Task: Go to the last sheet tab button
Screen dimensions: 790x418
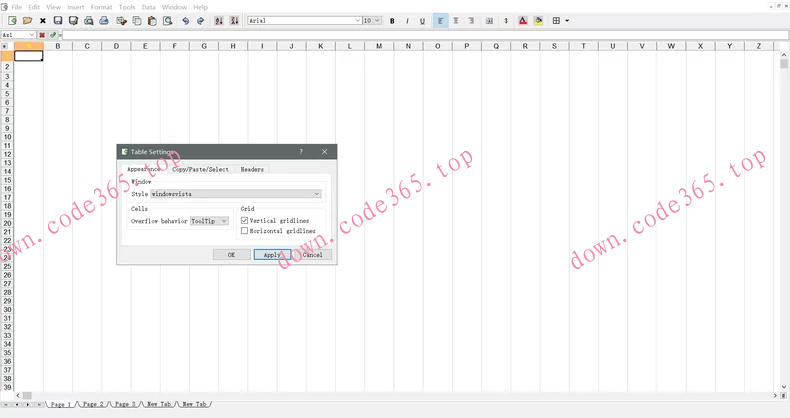Action: (x=39, y=404)
